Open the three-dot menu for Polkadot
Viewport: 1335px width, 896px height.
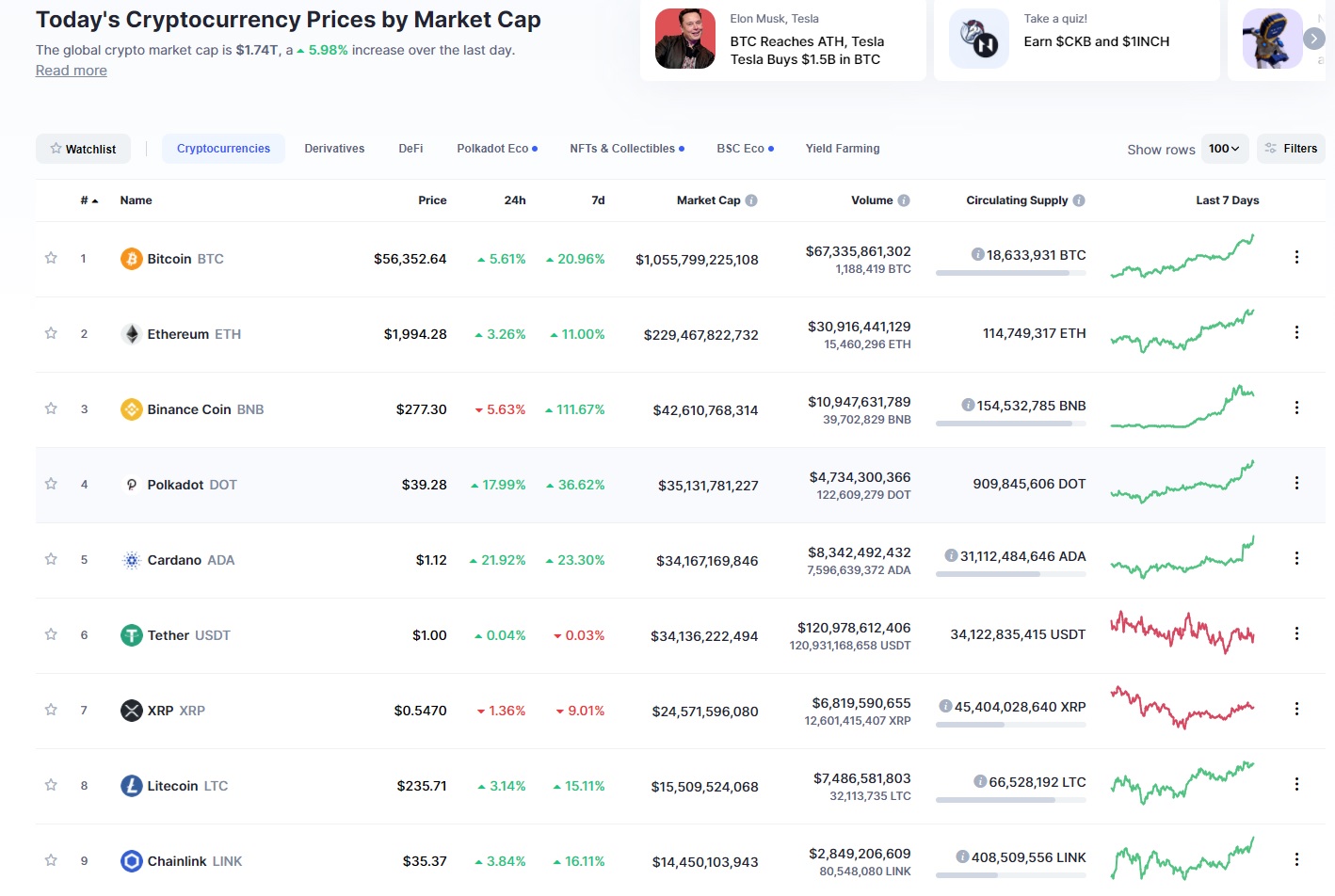tap(1296, 483)
